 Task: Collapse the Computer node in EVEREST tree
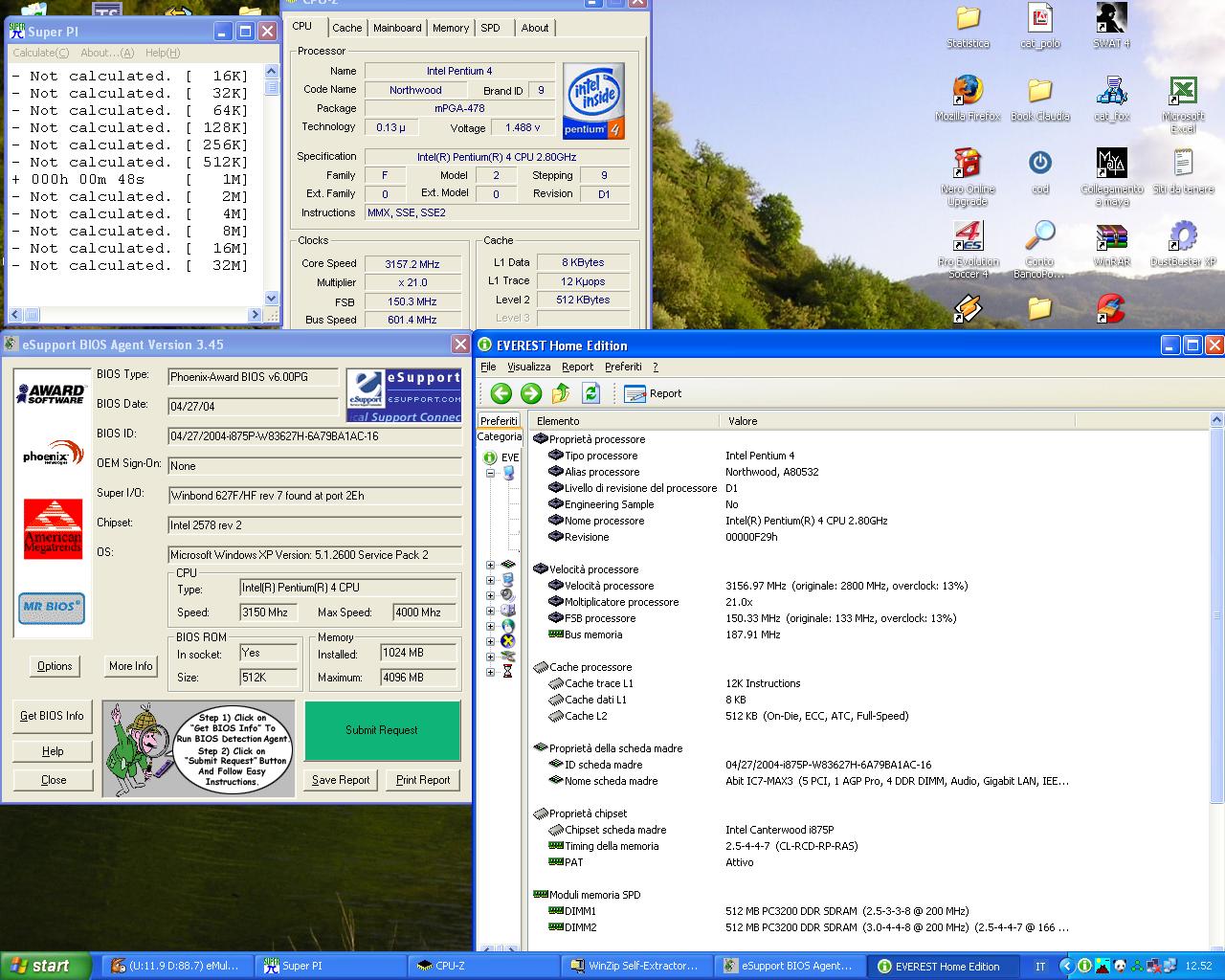pos(490,473)
